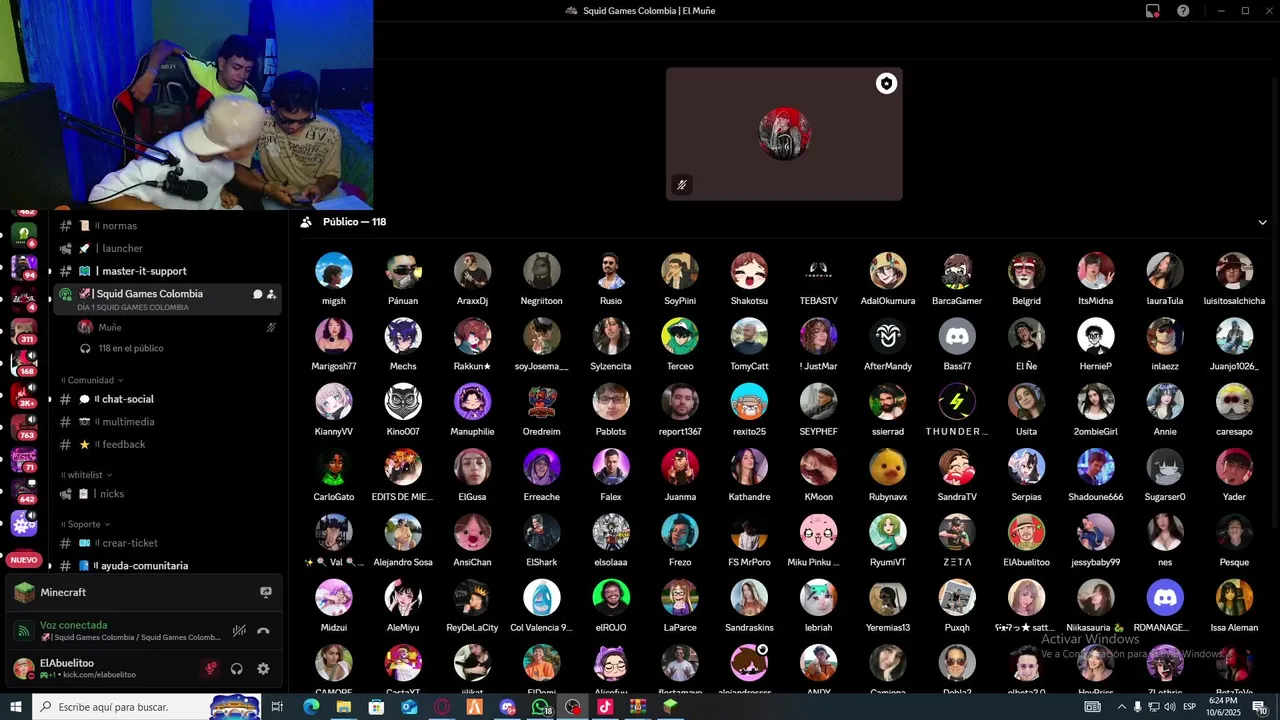Click the NUEVO unread indicator pill
The image size is (1280, 720).
click(24, 560)
